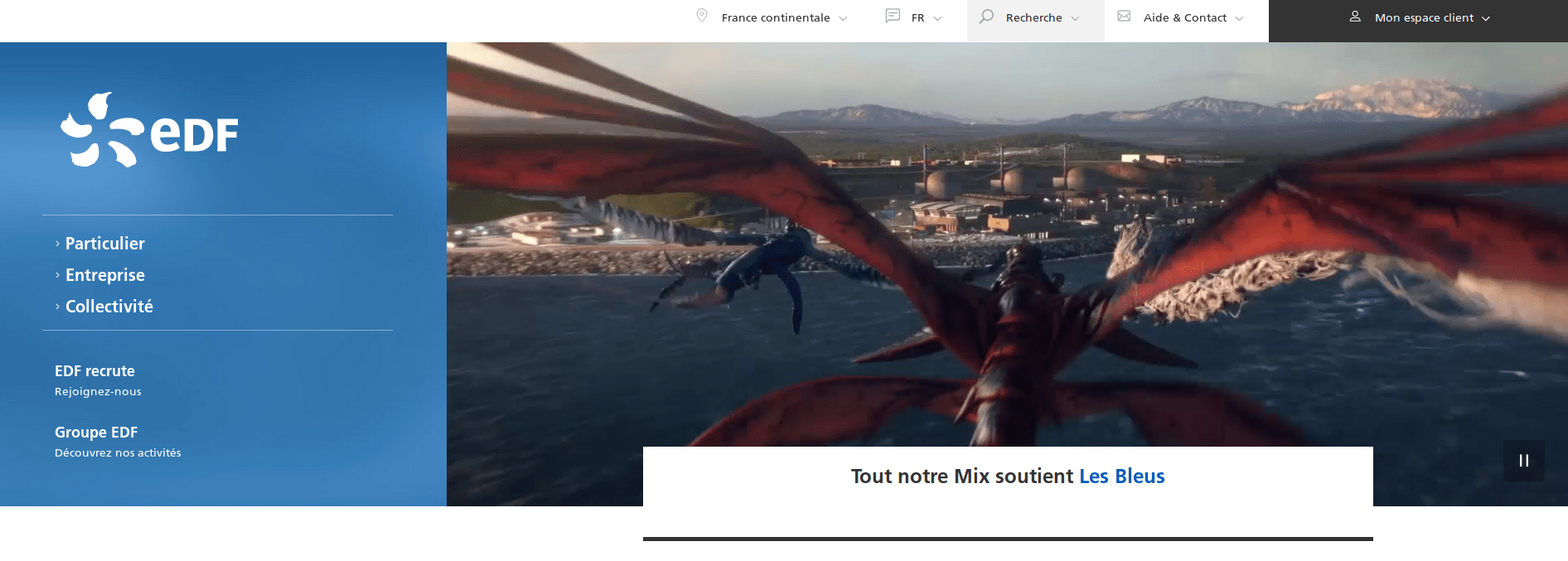Screen dimensions: 1568x561
Task: Expand the Mon espace client chevron
Action: point(1486,18)
